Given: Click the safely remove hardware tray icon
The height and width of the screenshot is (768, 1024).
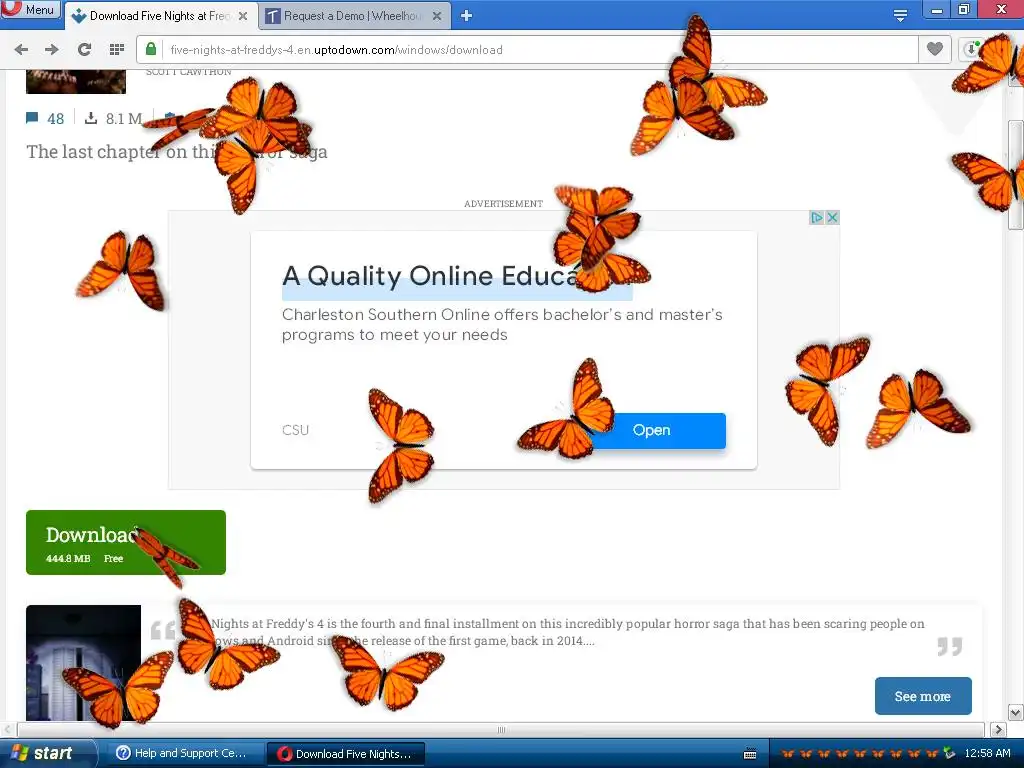Looking at the screenshot, I should 949,753.
